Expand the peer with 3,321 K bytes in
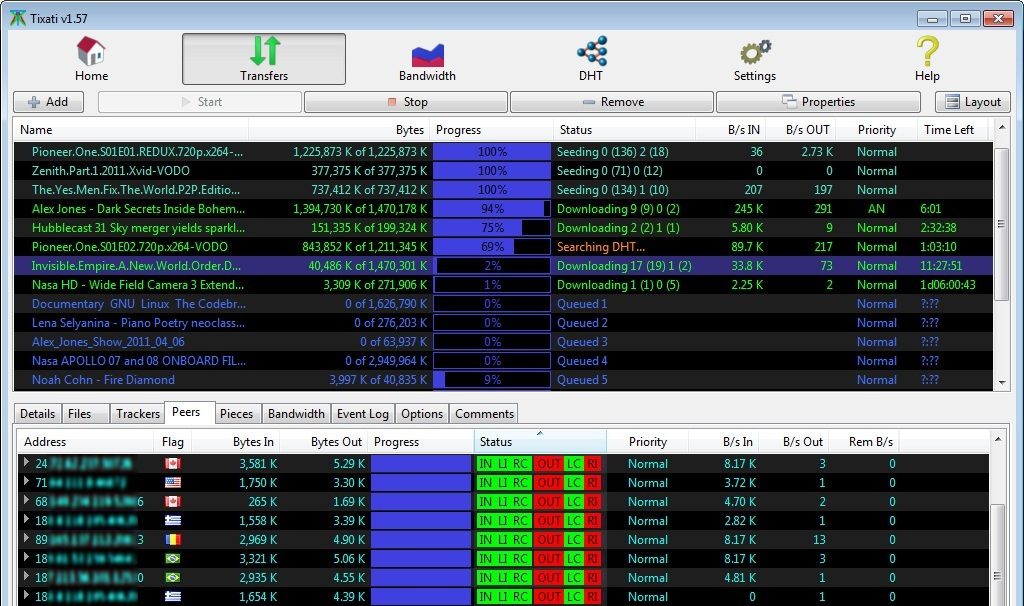The width and height of the screenshot is (1024, 606). pos(26,557)
